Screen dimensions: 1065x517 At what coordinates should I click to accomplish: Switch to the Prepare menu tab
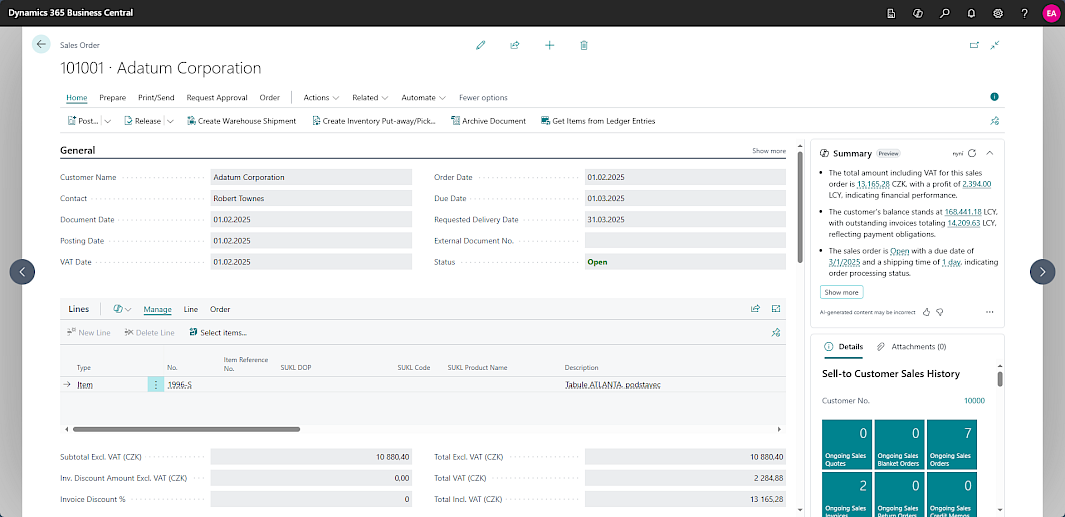point(112,98)
